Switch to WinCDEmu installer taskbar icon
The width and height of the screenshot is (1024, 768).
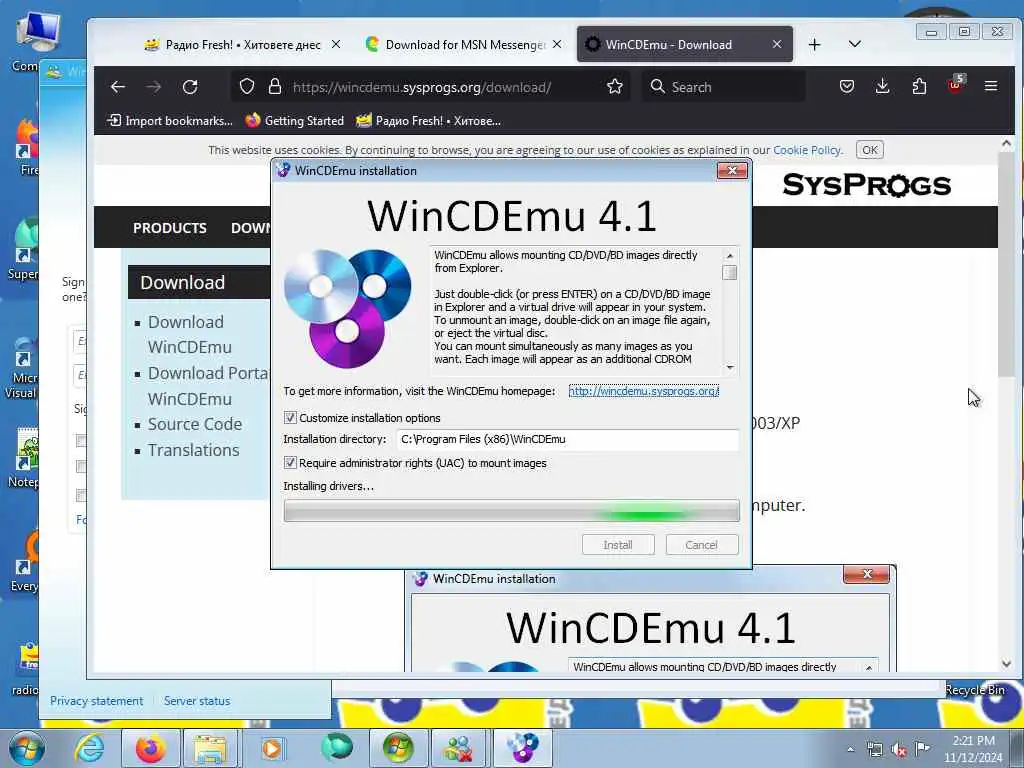[522, 748]
